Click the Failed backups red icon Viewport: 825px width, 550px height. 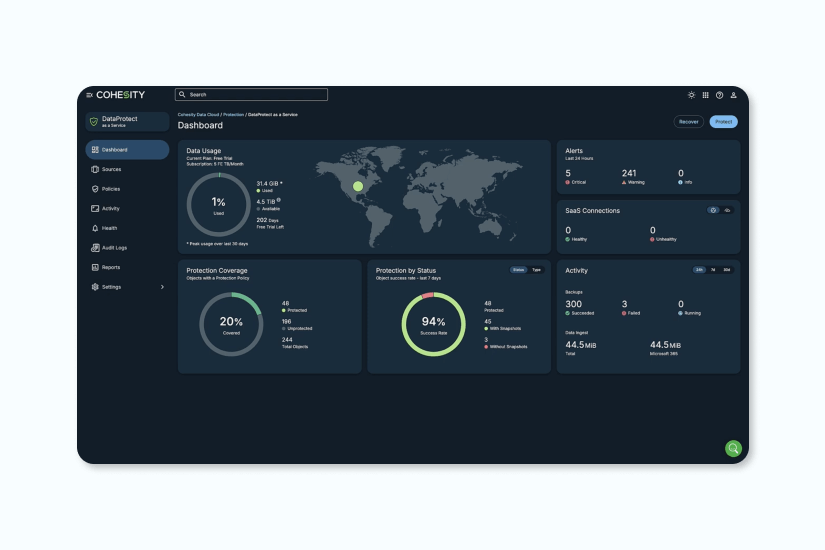click(x=624, y=313)
